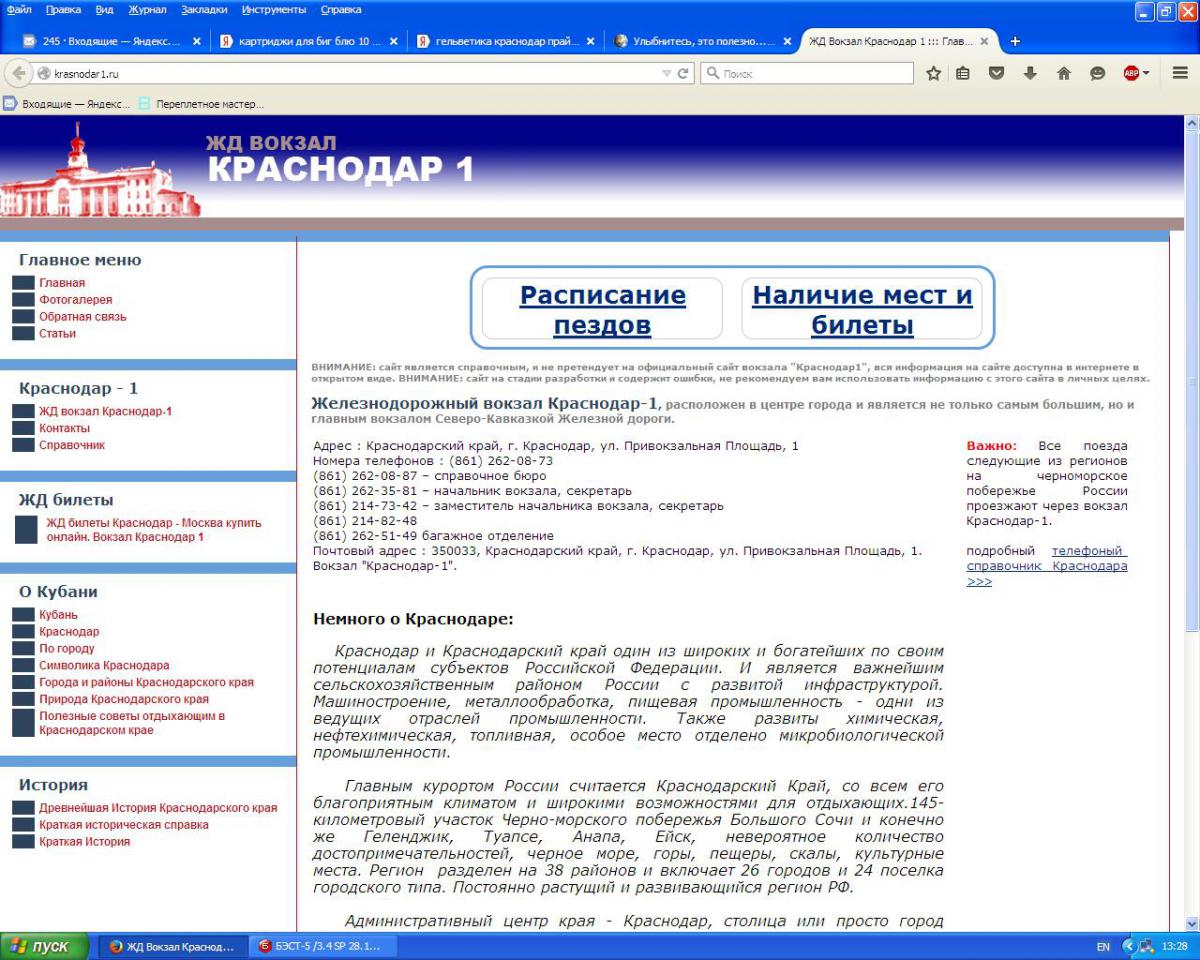Bookmark this page with the star icon
Screen dimensions: 1200x960
coord(933,73)
